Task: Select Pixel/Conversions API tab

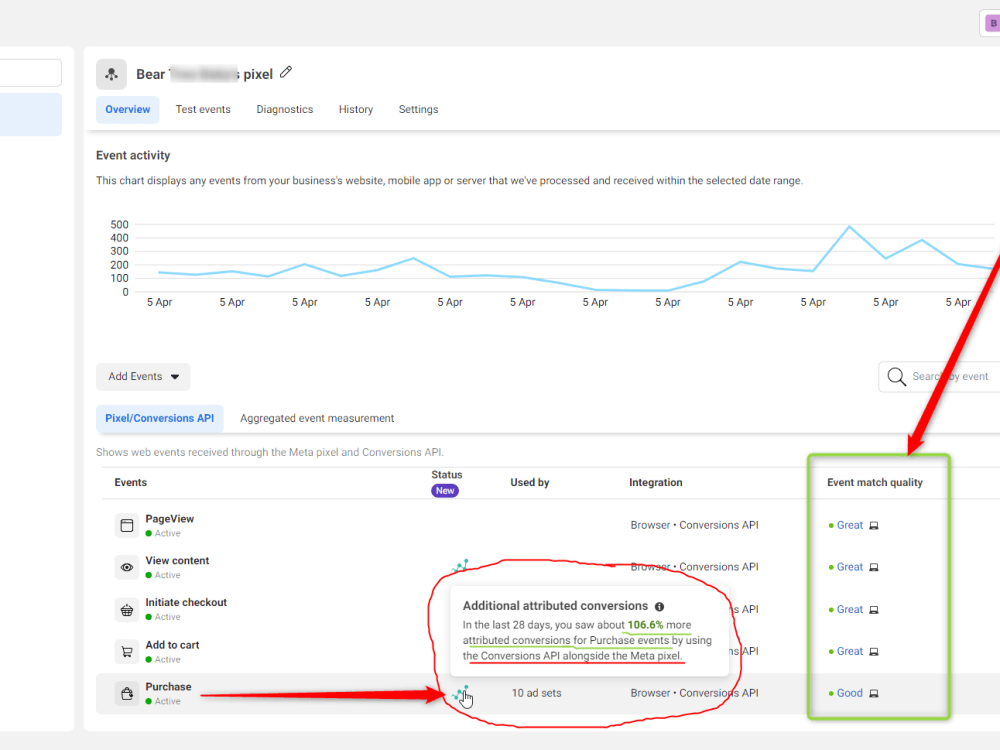Action: pos(159,418)
